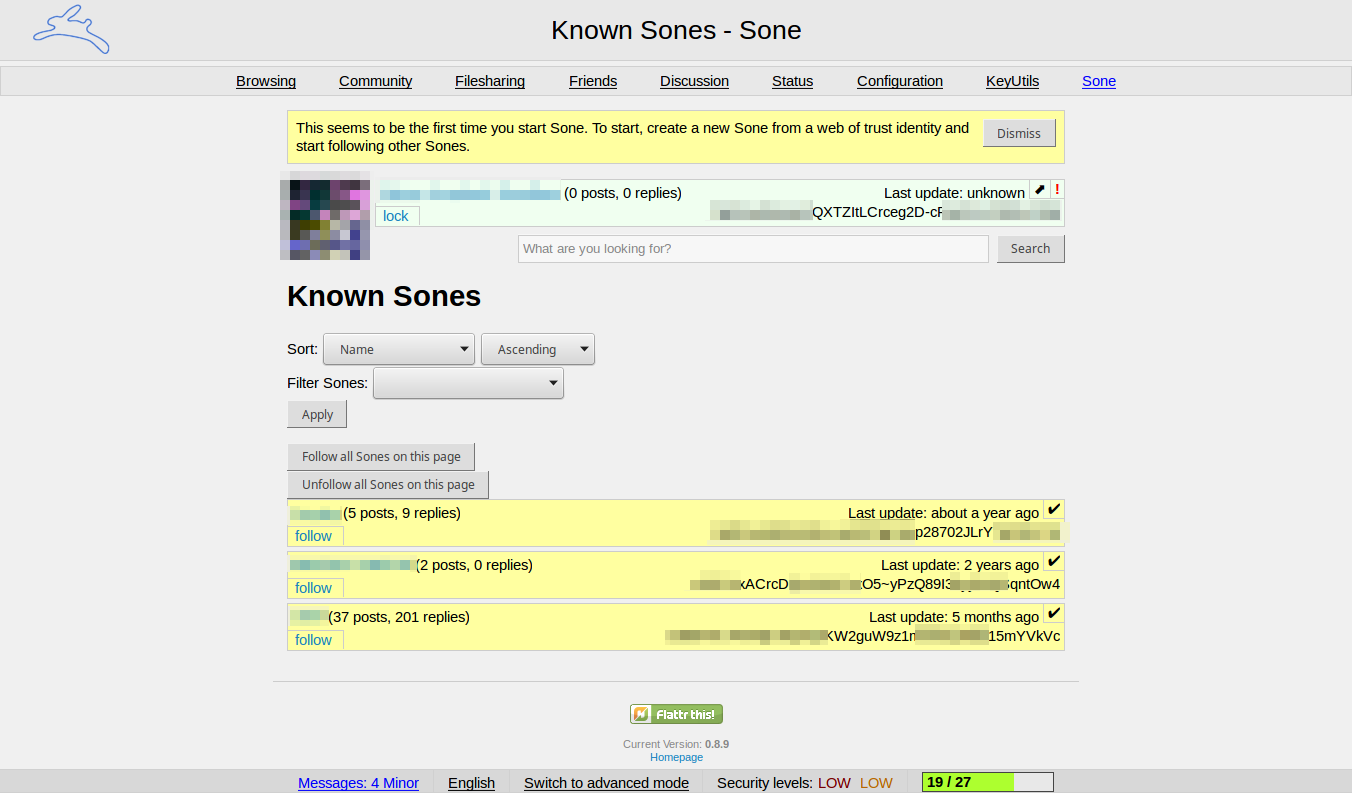Click the English language link
The width and height of the screenshot is (1352, 793).
click(x=471, y=783)
